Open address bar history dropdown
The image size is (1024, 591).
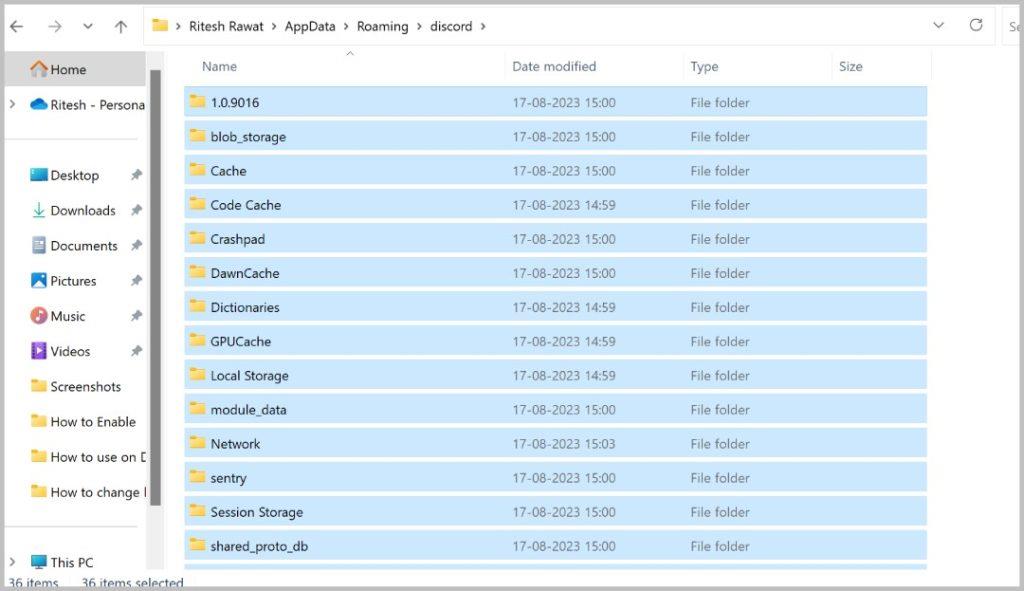[x=938, y=25]
